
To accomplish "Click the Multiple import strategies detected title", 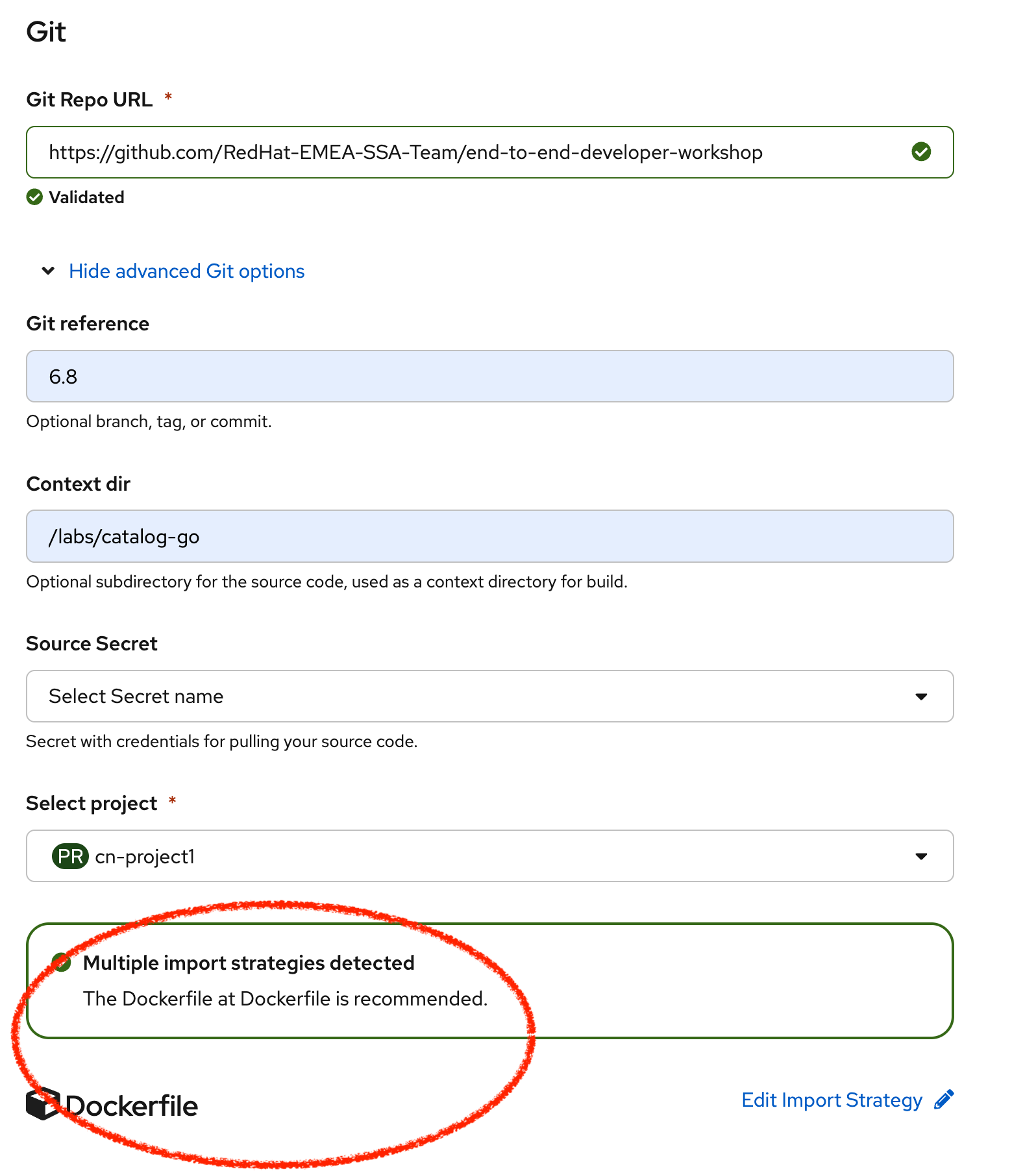I will [x=249, y=963].
